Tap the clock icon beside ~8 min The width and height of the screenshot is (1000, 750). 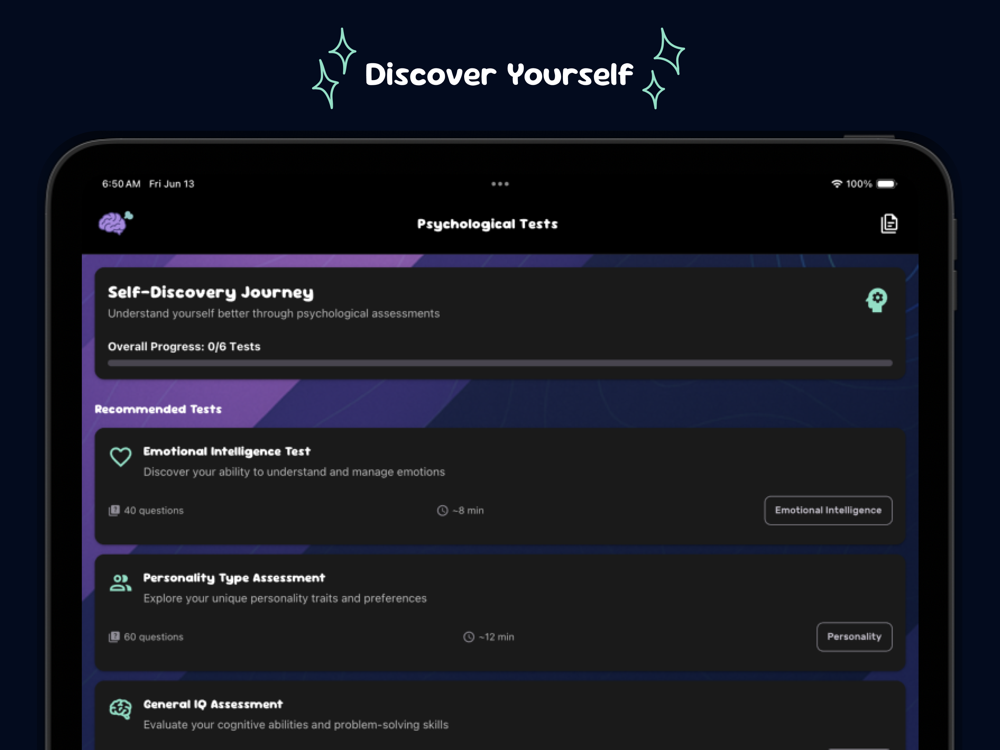click(442, 510)
